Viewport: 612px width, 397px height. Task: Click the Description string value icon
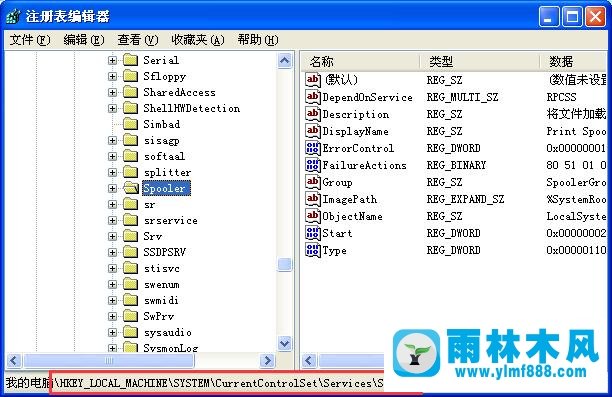[x=313, y=114]
